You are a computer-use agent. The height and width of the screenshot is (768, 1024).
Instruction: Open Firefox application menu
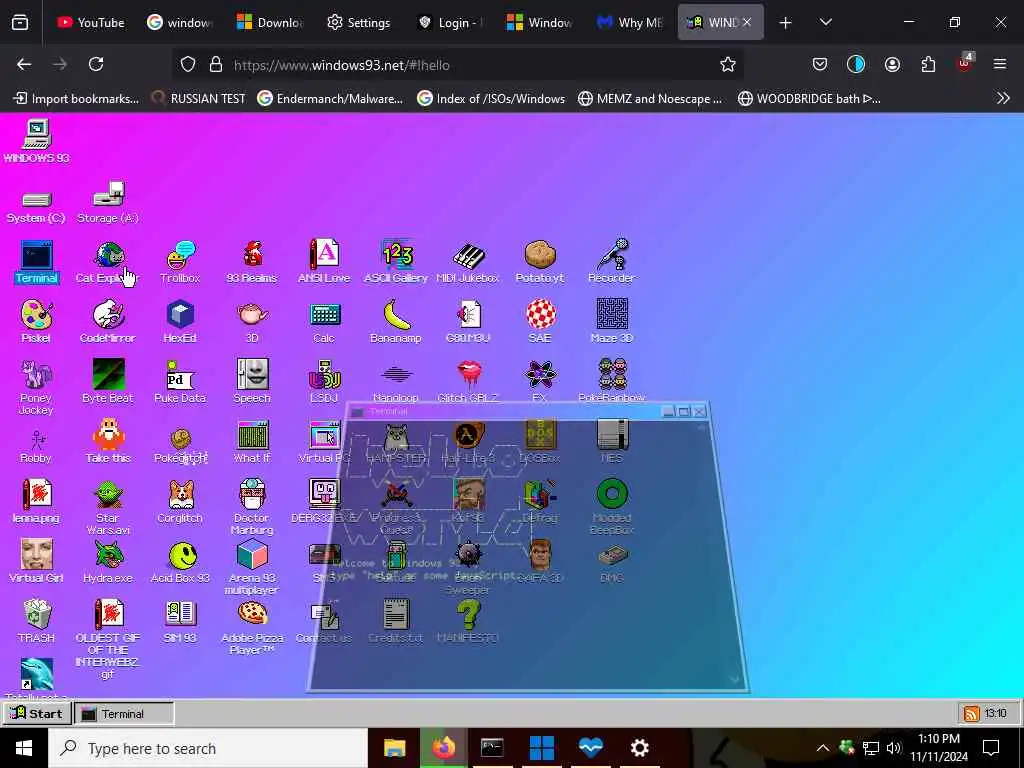pos(1000,64)
